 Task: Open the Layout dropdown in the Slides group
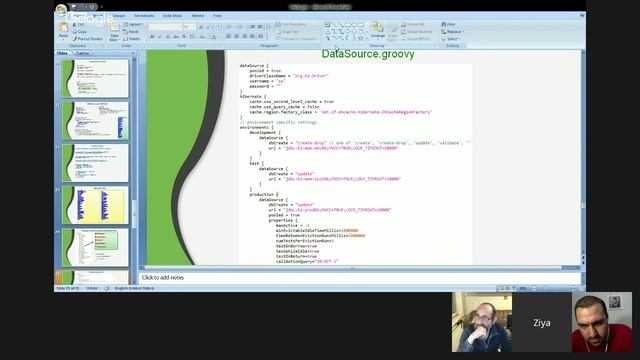pyautogui.click(x=133, y=24)
